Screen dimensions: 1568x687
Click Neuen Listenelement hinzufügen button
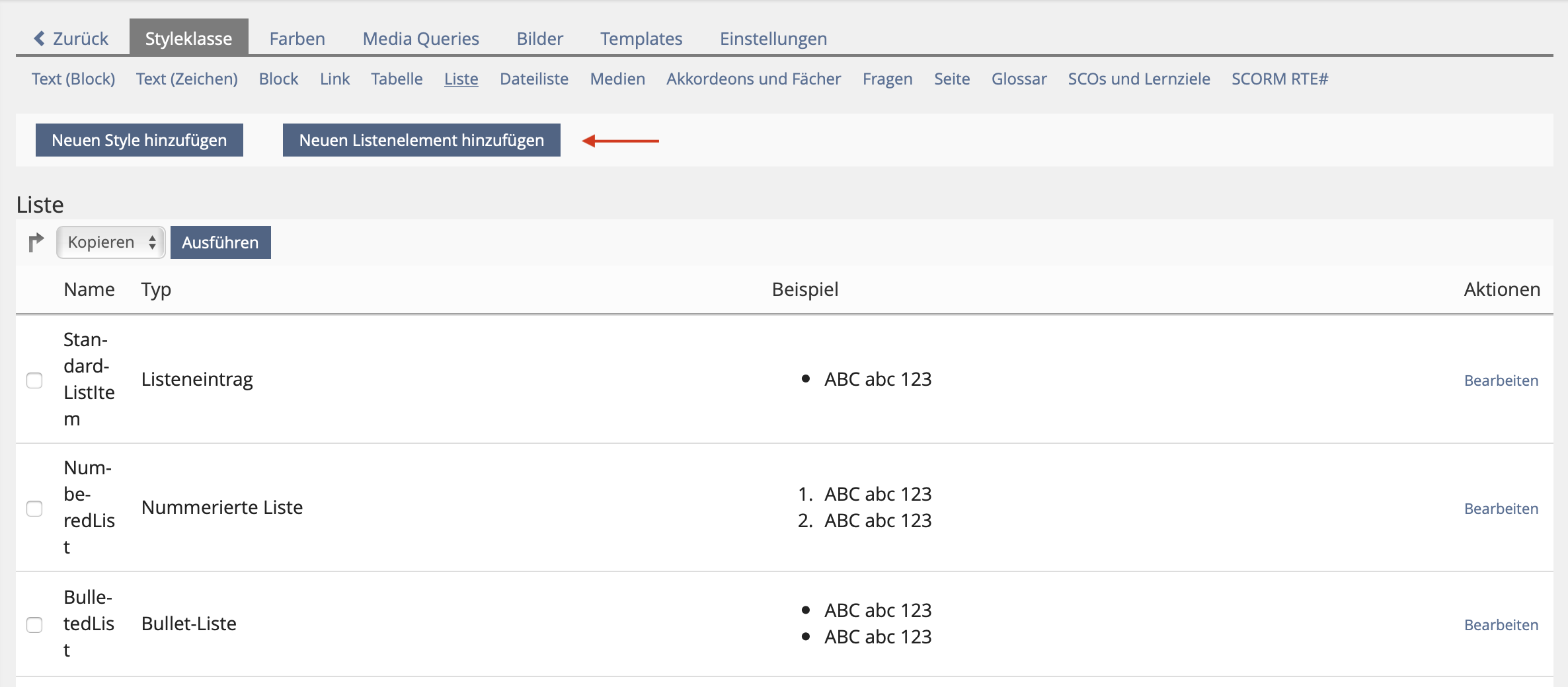(422, 140)
